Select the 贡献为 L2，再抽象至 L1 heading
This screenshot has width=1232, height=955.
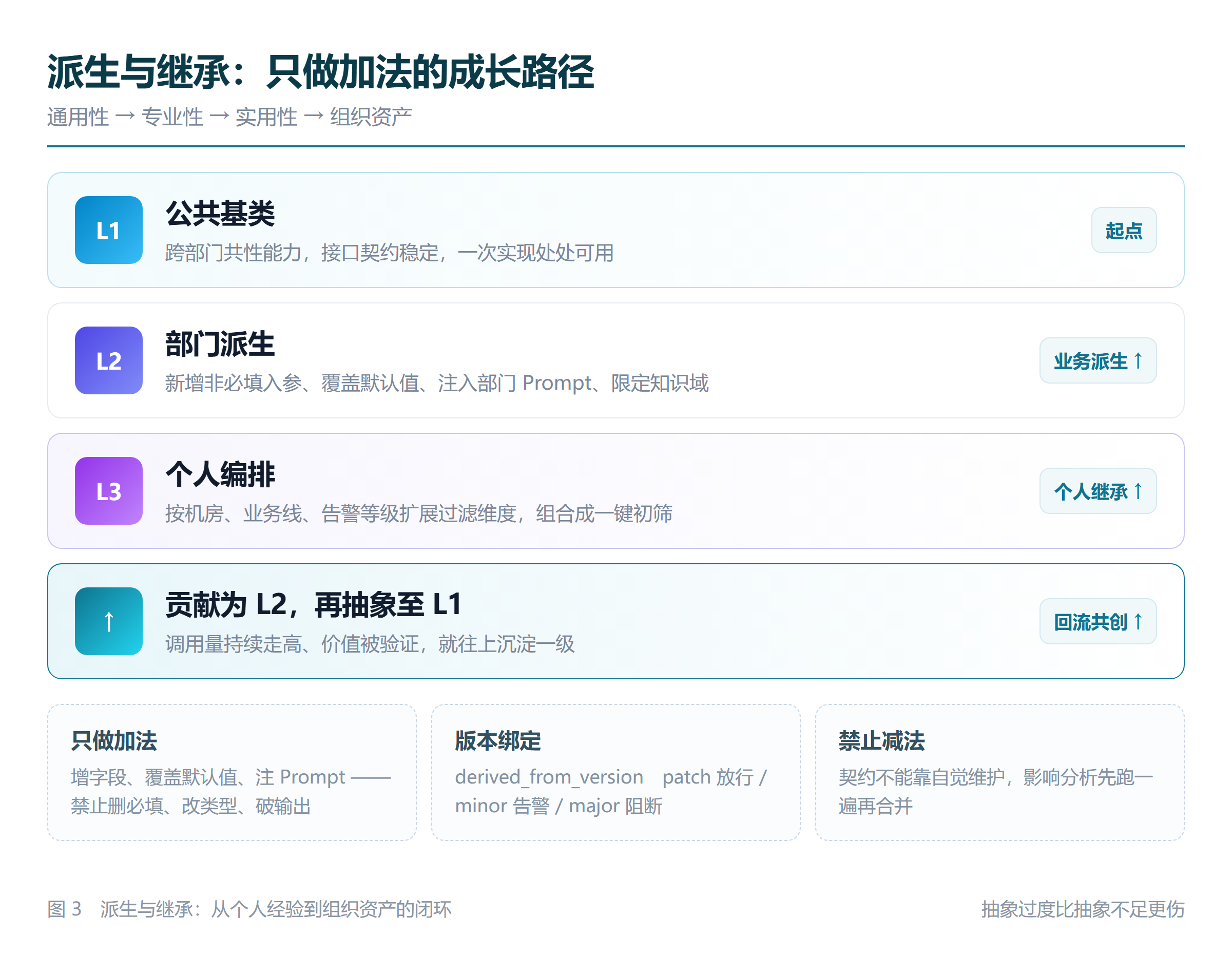314,605
